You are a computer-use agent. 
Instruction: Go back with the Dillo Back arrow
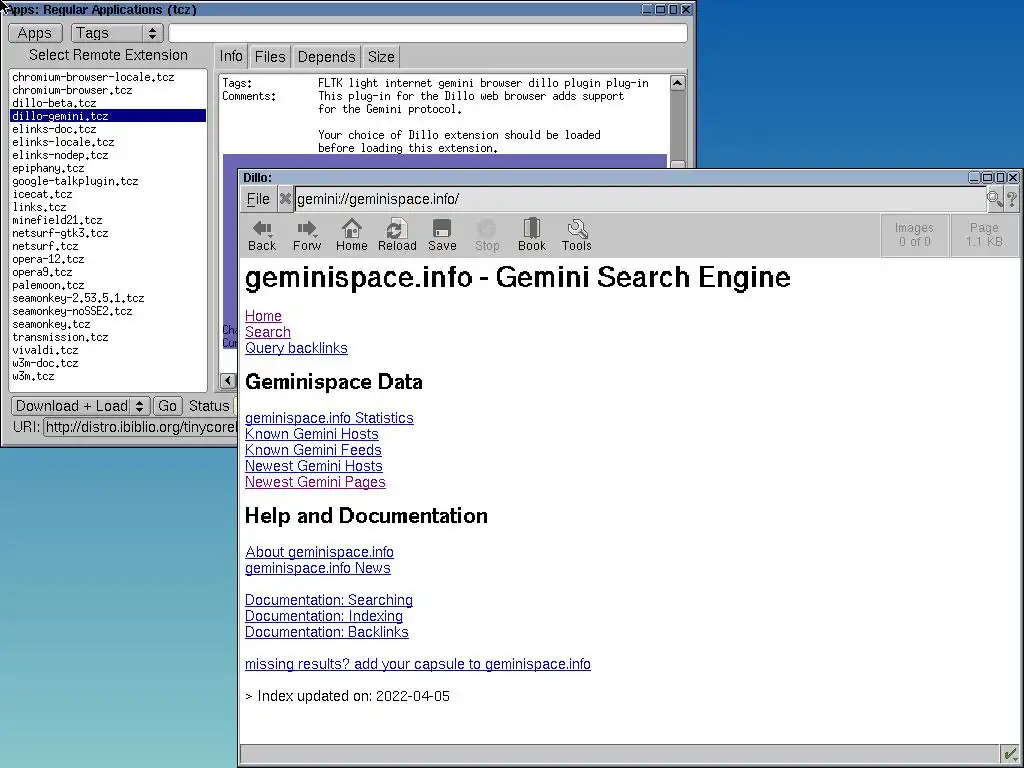coord(262,235)
